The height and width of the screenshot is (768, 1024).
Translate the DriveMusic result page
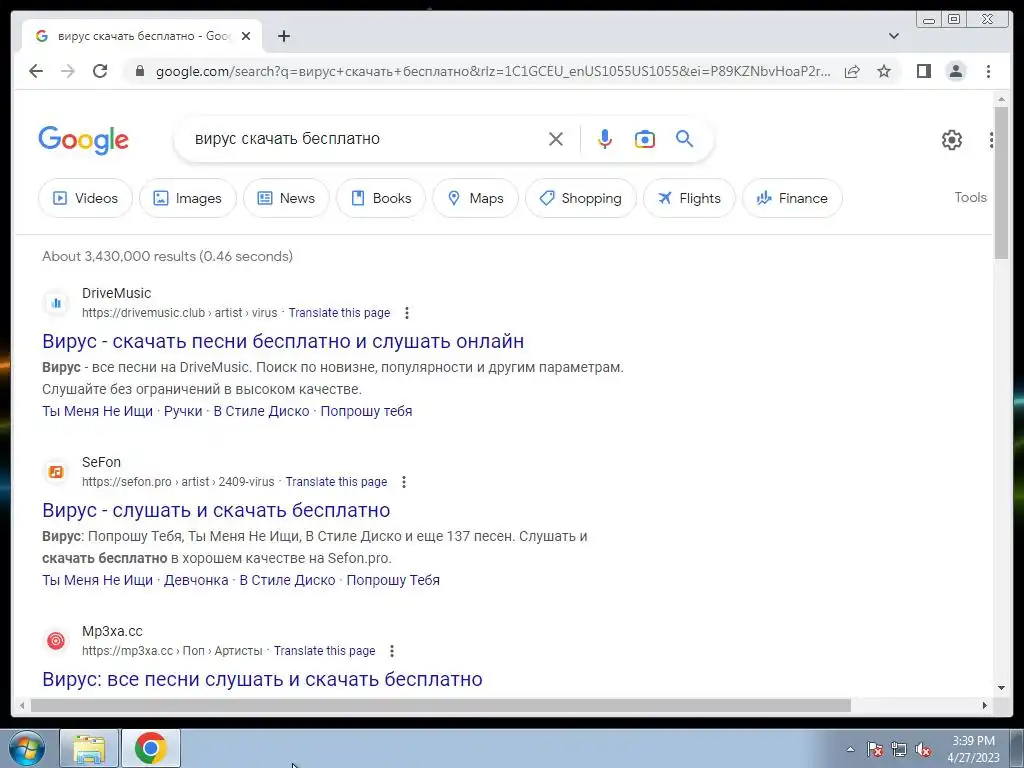tap(339, 313)
